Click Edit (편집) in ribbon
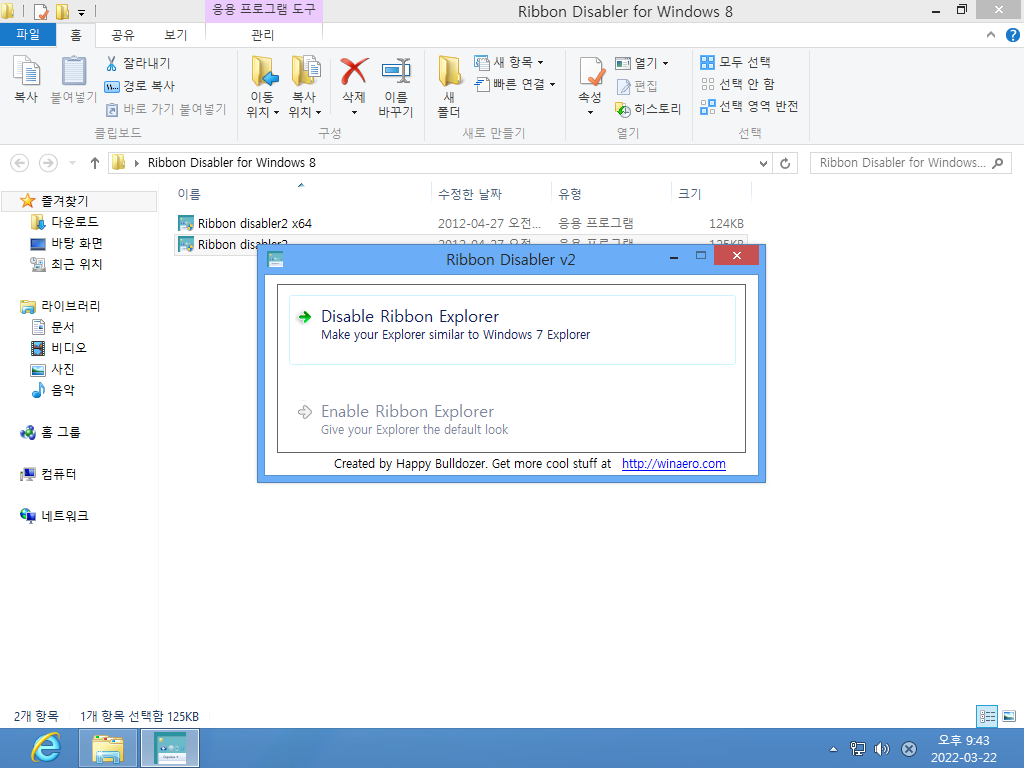Screen dimensions: 1024x768 (x=637, y=86)
